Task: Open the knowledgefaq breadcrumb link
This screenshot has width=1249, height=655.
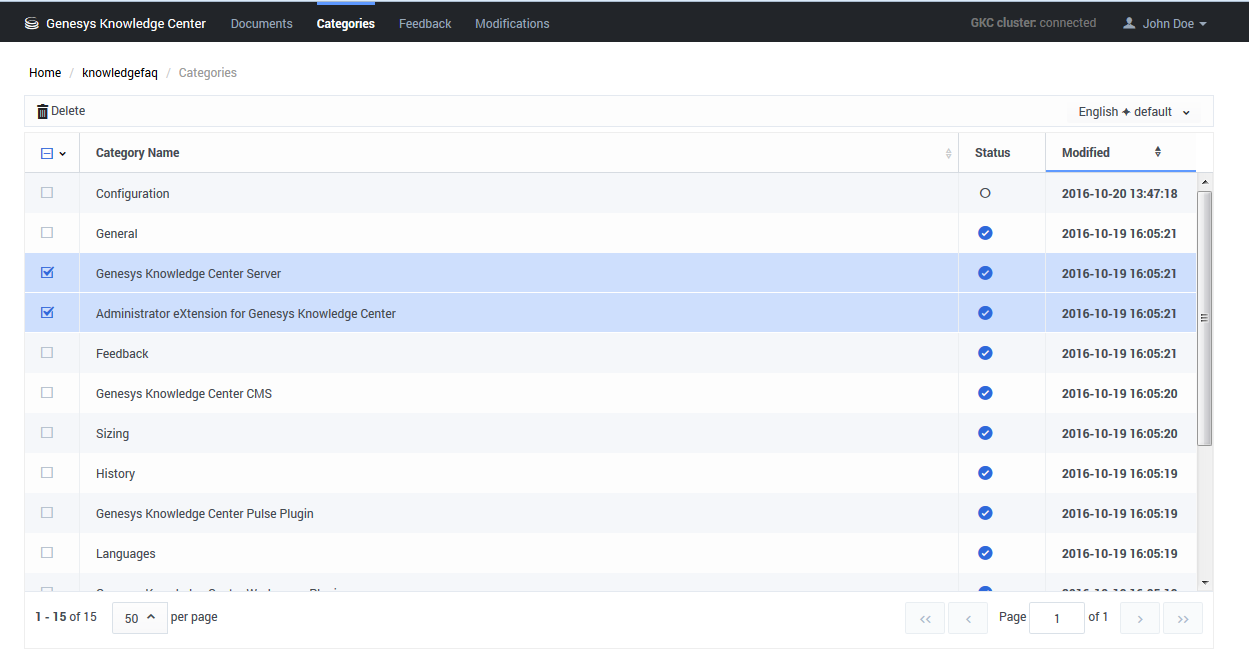Action: (120, 73)
